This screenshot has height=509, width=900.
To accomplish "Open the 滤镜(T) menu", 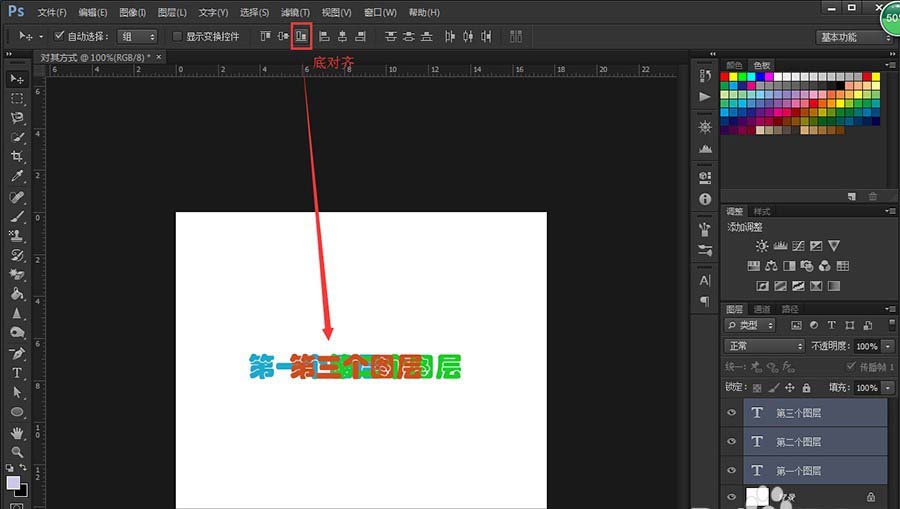I will pos(294,13).
